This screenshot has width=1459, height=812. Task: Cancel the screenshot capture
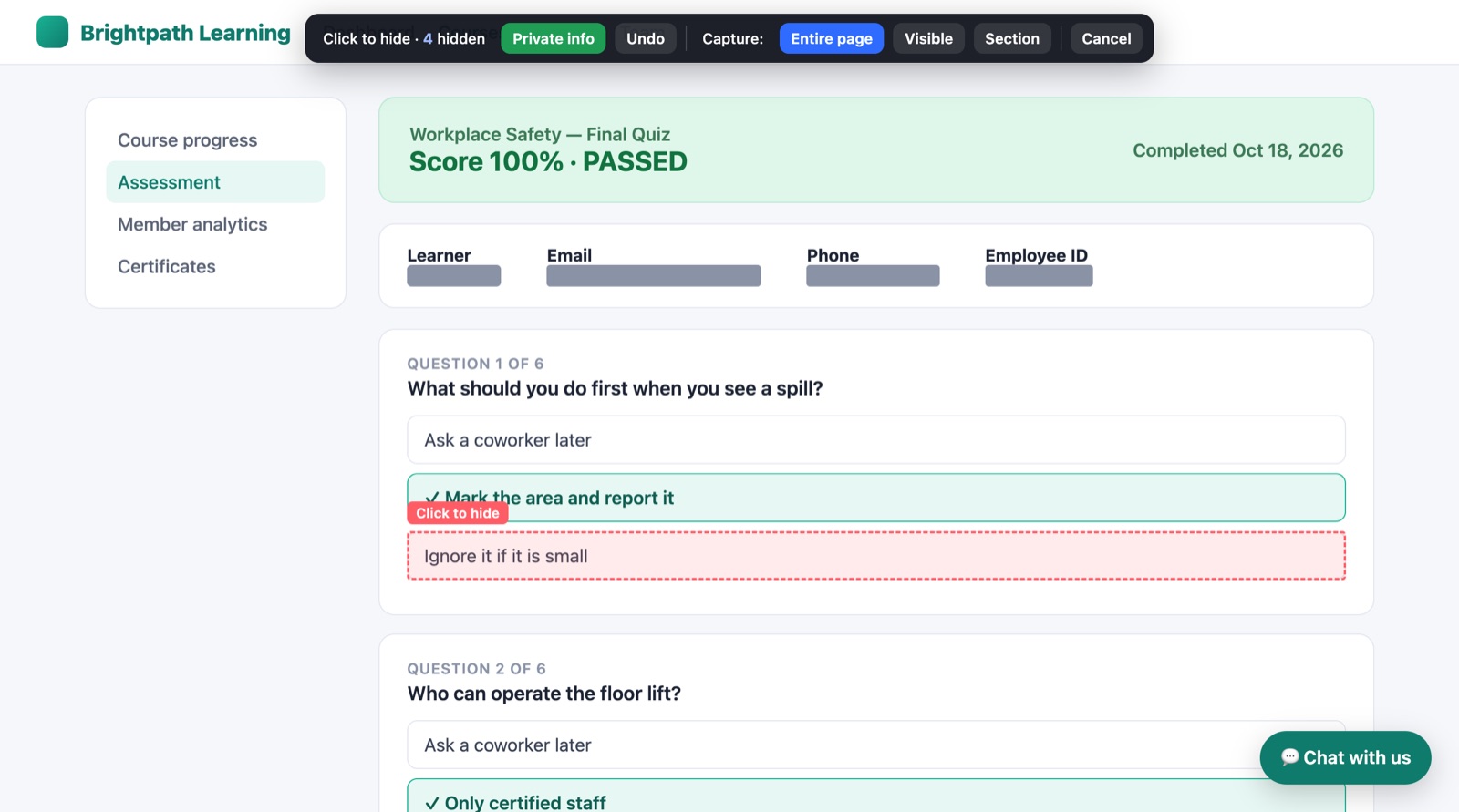pyautogui.click(x=1106, y=38)
